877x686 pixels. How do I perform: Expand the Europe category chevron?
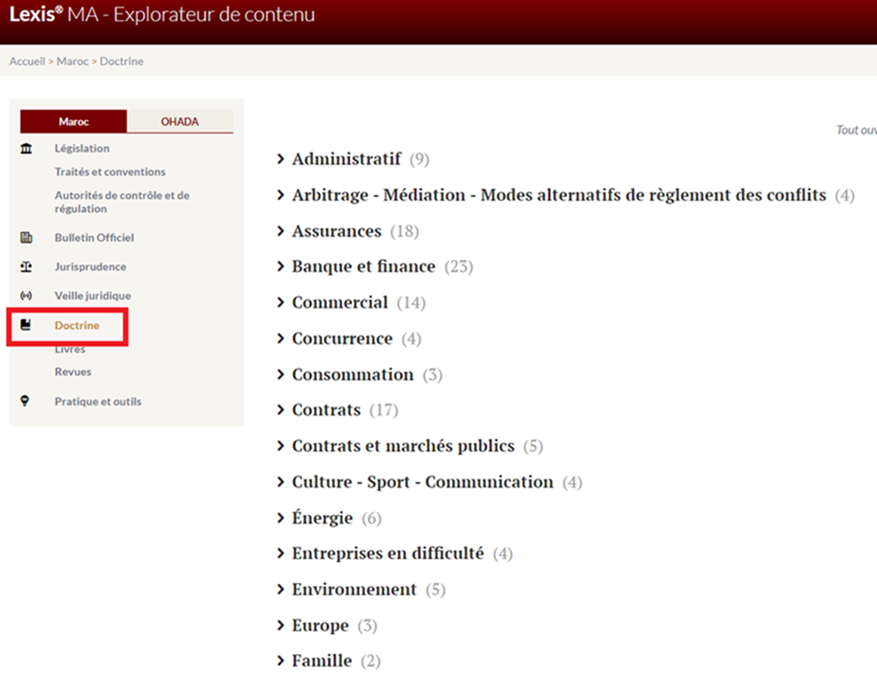[x=281, y=625]
